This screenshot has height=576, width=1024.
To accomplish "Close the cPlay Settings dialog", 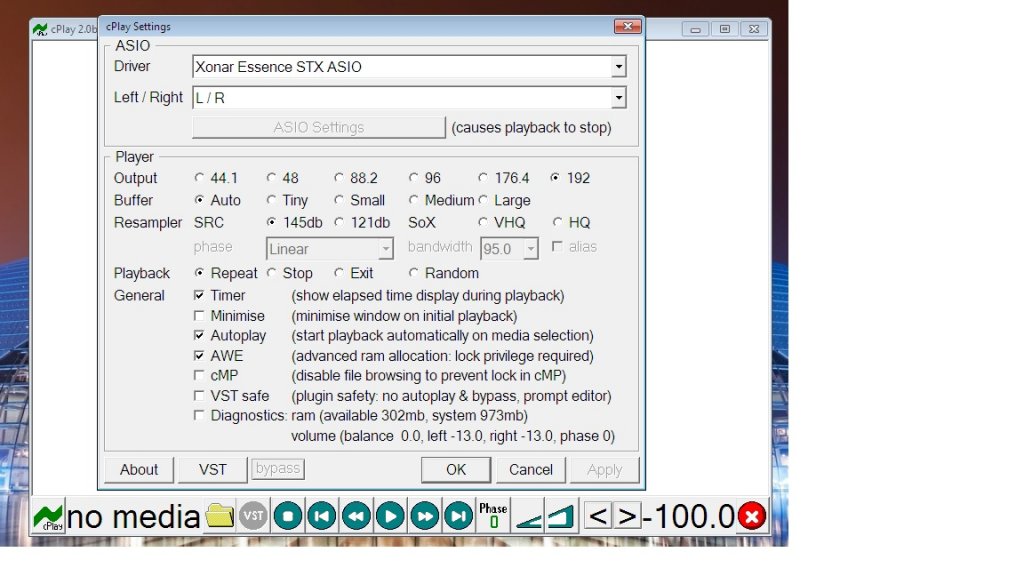I will coord(628,26).
